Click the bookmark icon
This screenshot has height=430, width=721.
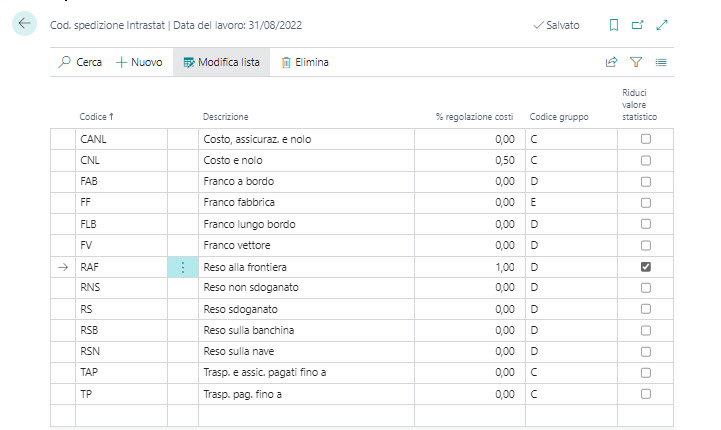pos(614,25)
